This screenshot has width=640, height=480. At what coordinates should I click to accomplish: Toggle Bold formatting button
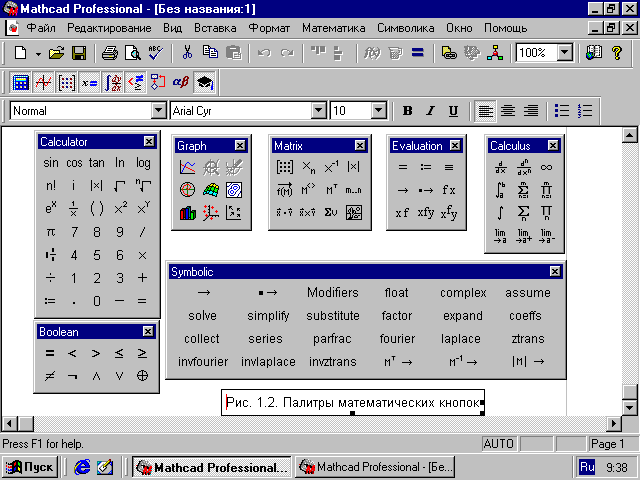click(x=407, y=111)
